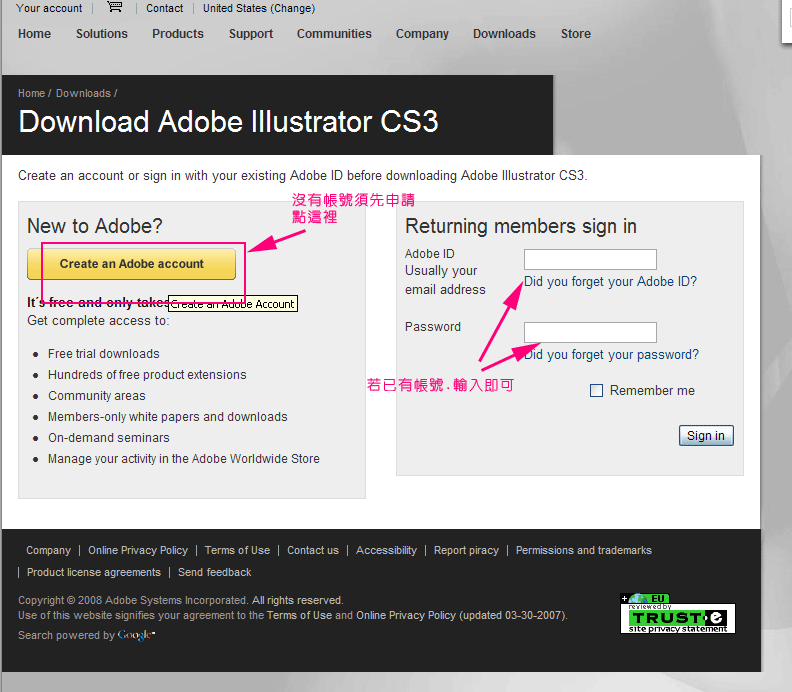Screen dimensions: 792x692
Task: Open Your account link
Action: (x=49, y=8)
